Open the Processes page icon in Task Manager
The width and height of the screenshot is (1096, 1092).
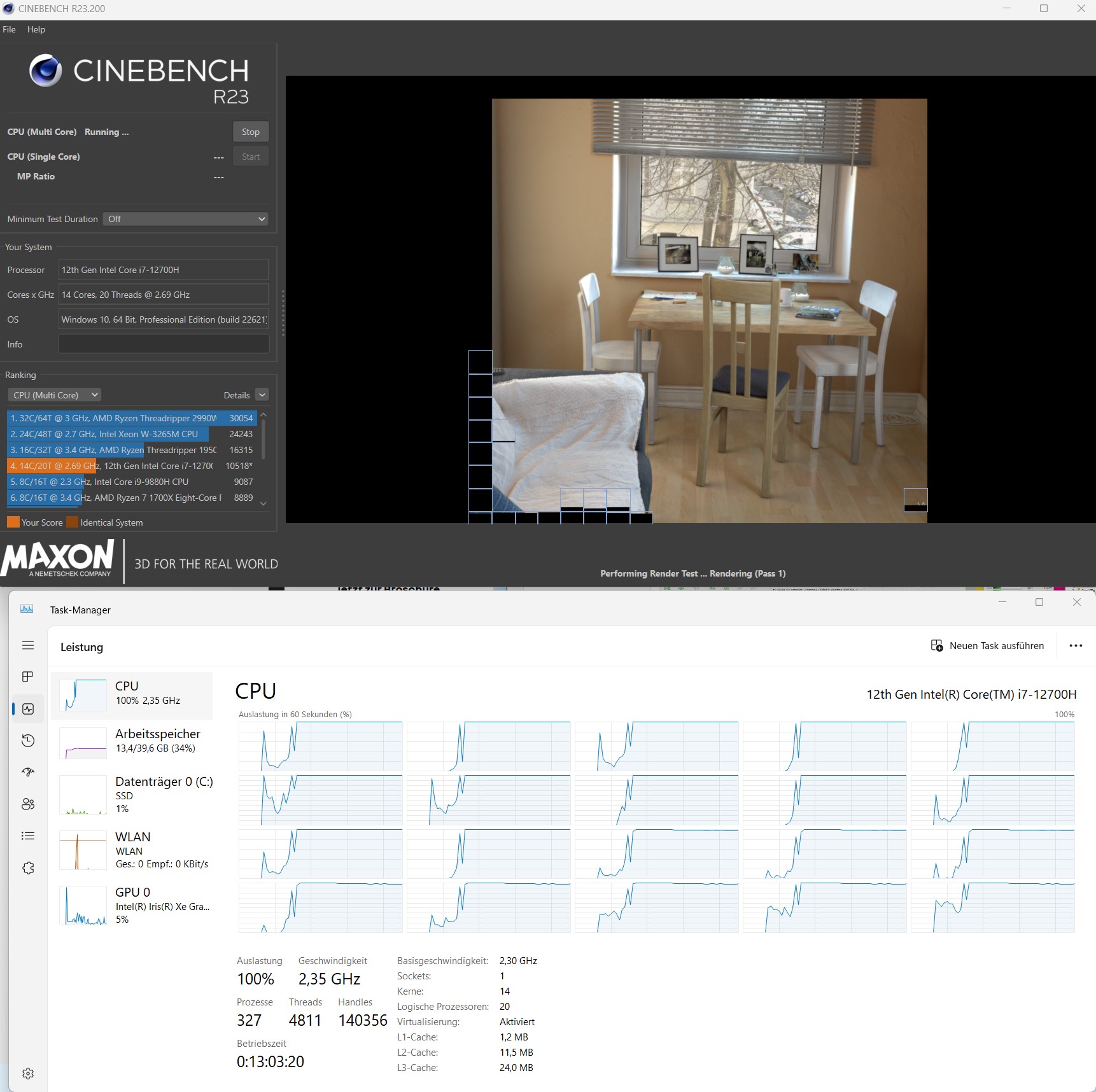(28, 676)
